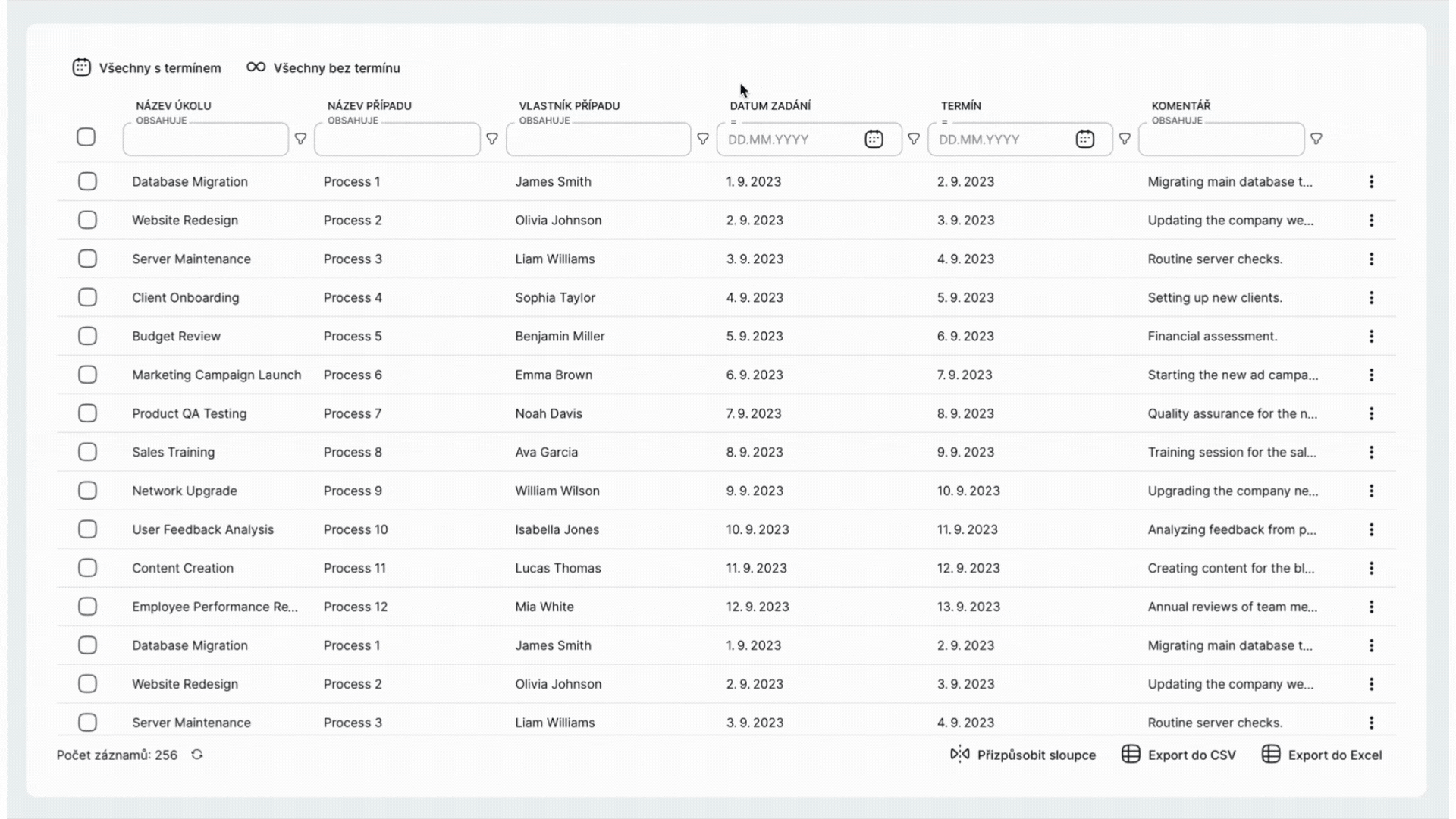Click the Komentář filter text field

coord(1220,140)
